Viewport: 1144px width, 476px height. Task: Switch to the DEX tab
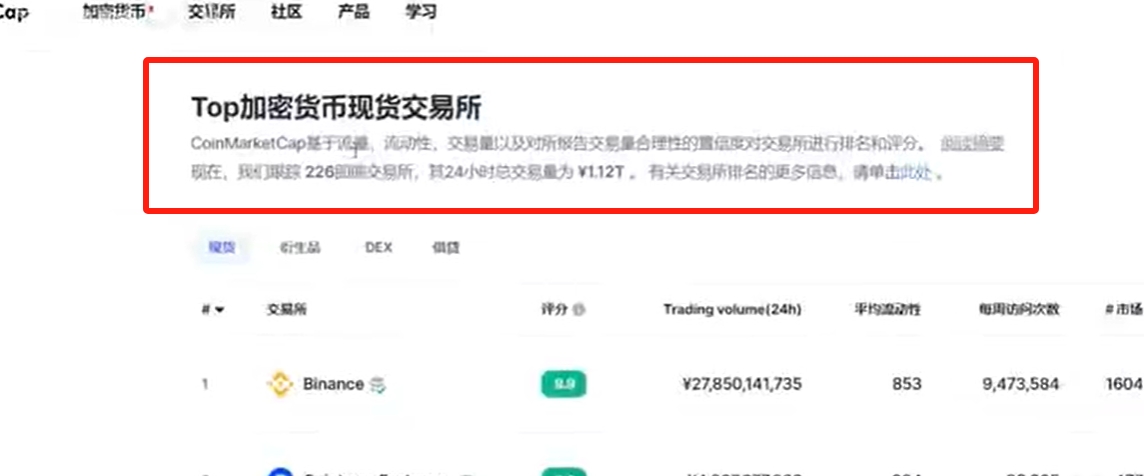click(379, 247)
